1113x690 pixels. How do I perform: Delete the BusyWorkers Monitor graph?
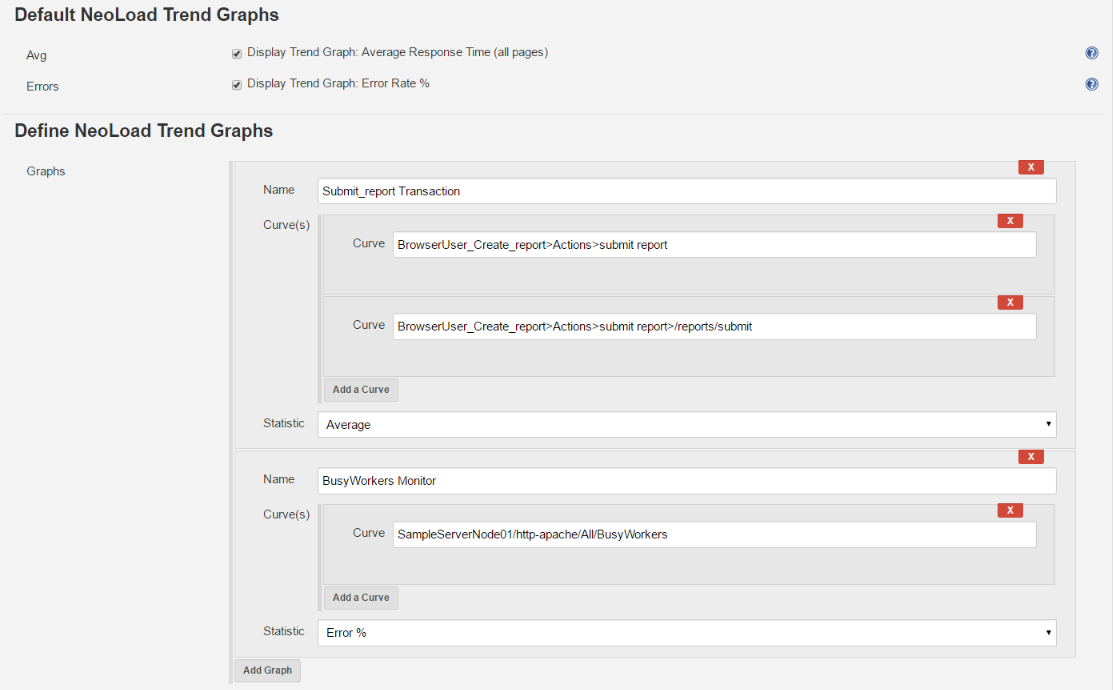1031,456
